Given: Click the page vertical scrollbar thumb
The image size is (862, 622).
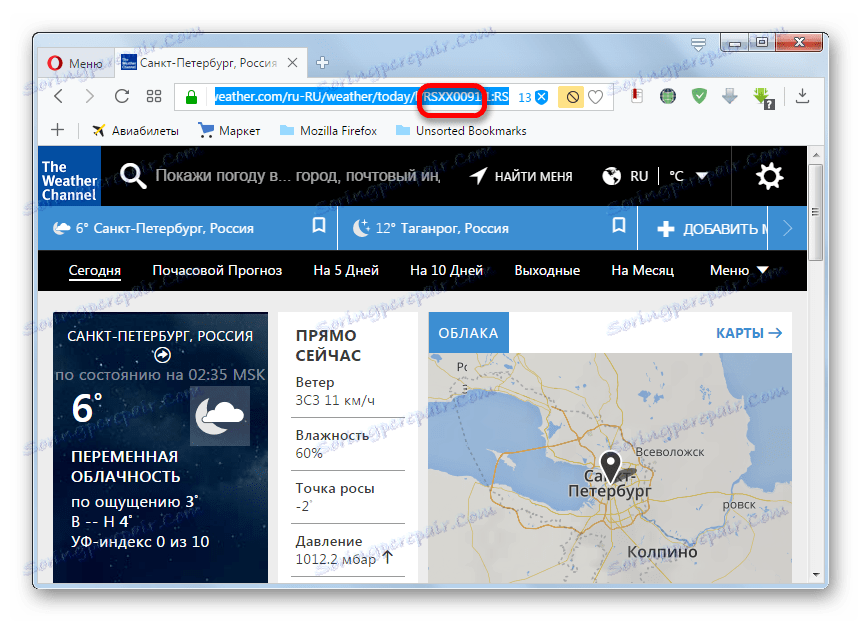Looking at the screenshot, I should click(x=816, y=212).
